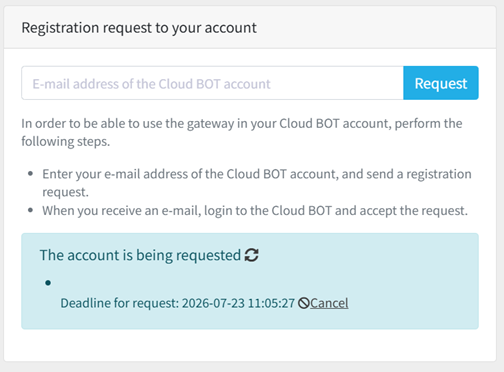Focus the Cloud BOT e-mail address field
This screenshot has width=504, height=372.
pos(212,83)
